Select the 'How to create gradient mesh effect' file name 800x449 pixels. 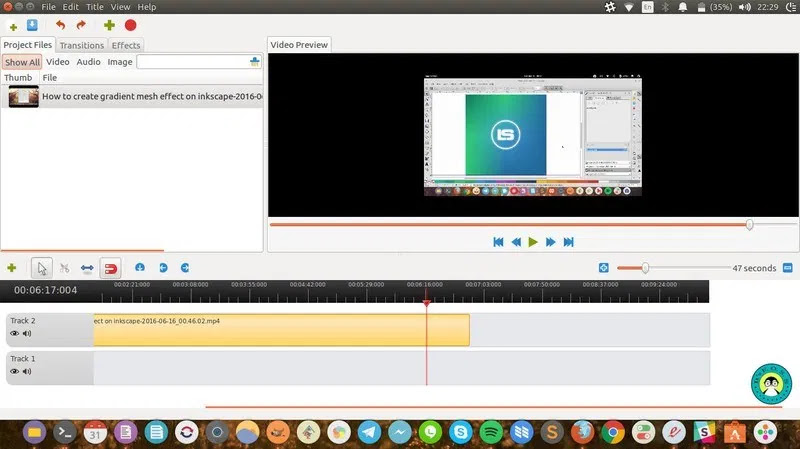(x=152, y=96)
